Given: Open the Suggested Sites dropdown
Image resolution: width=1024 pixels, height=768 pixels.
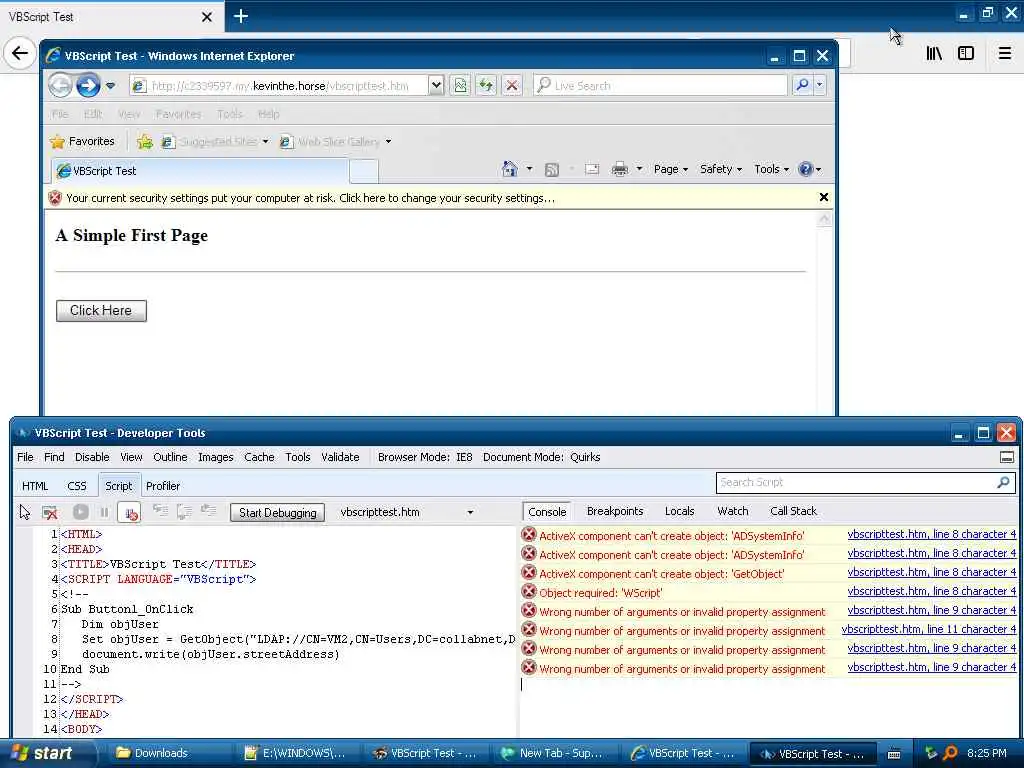Looking at the screenshot, I should (x=265, y=141).
